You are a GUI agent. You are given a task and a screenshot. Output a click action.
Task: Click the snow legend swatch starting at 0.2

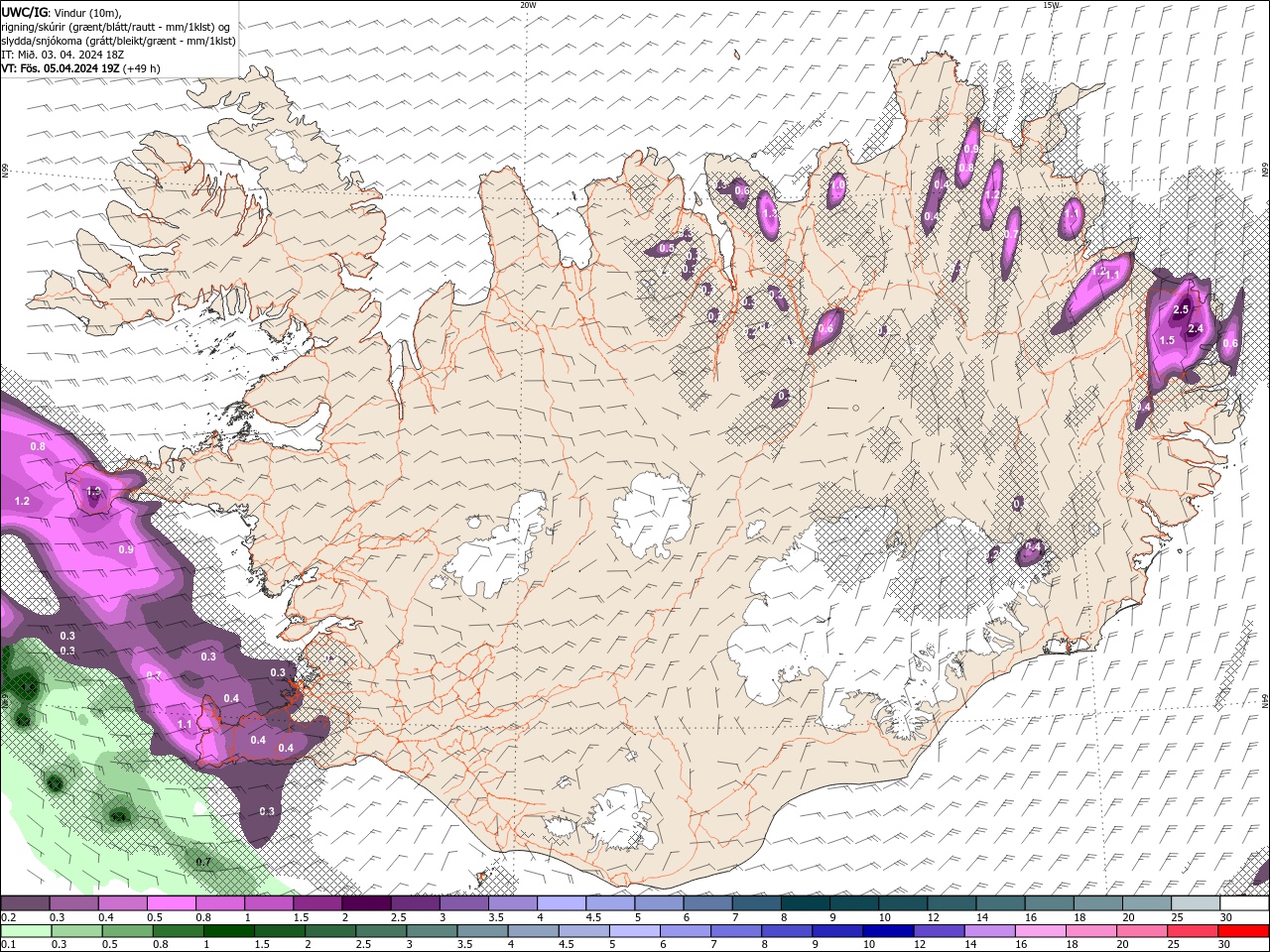tap(25, 903)
